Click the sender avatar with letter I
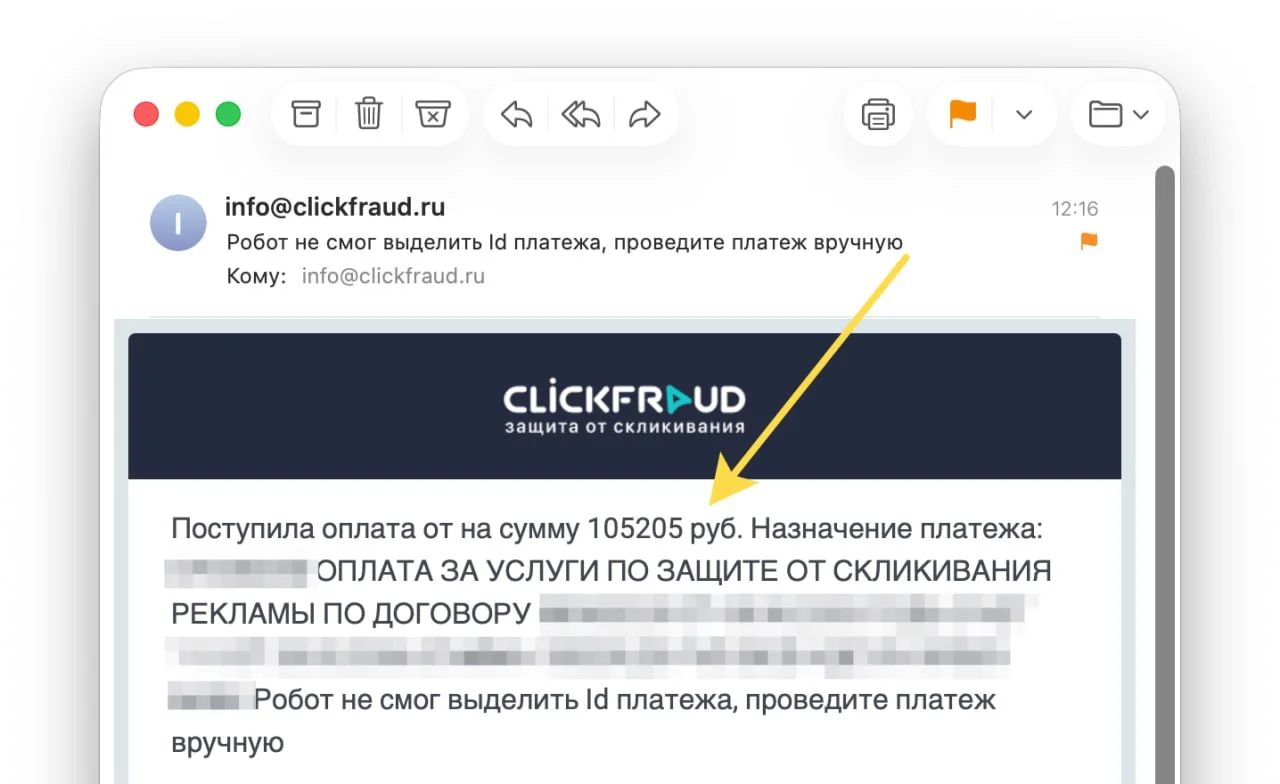Viewport: 1280px width, 784px height. 178,223
